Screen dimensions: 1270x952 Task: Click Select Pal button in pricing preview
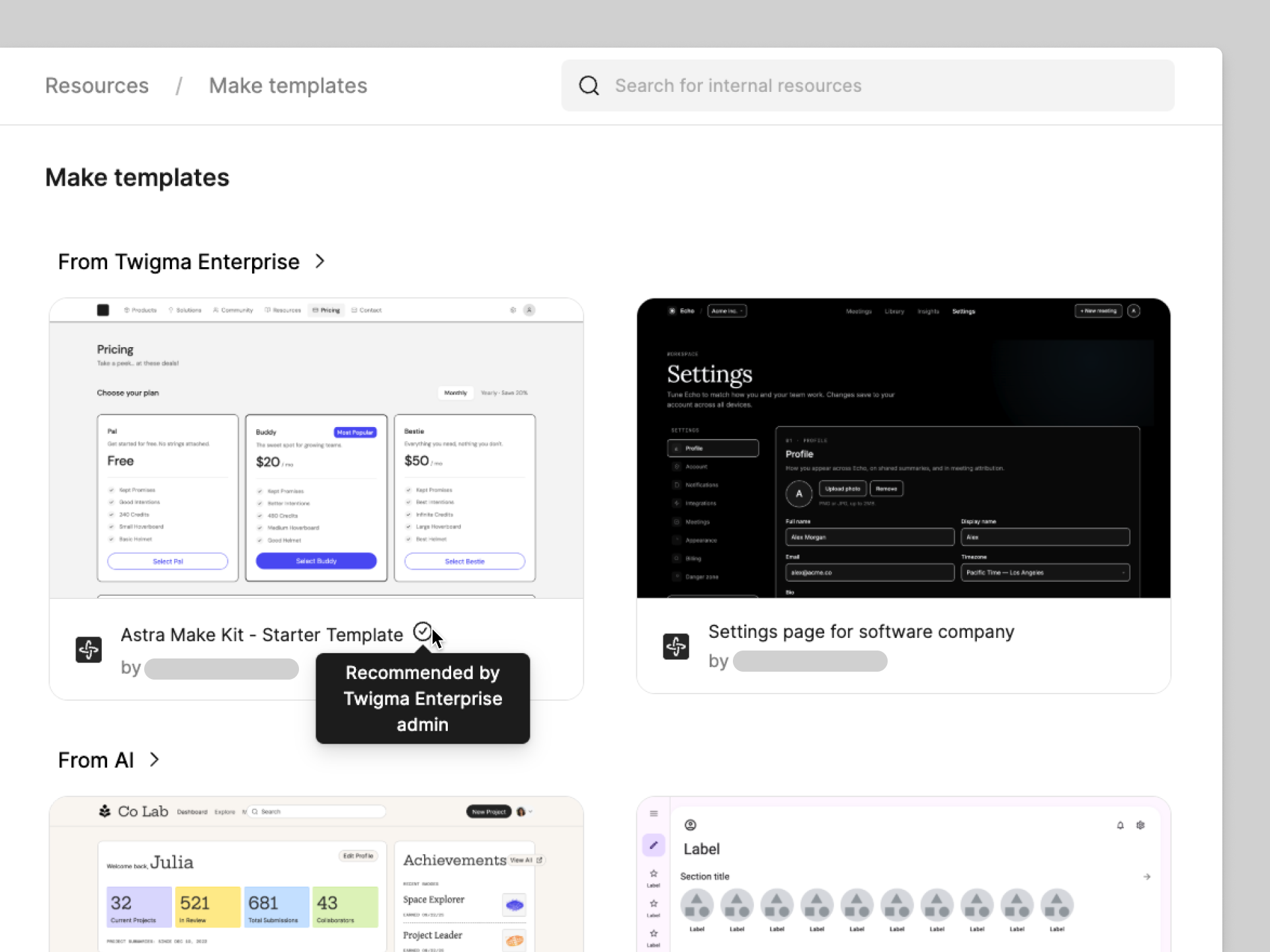167,561
